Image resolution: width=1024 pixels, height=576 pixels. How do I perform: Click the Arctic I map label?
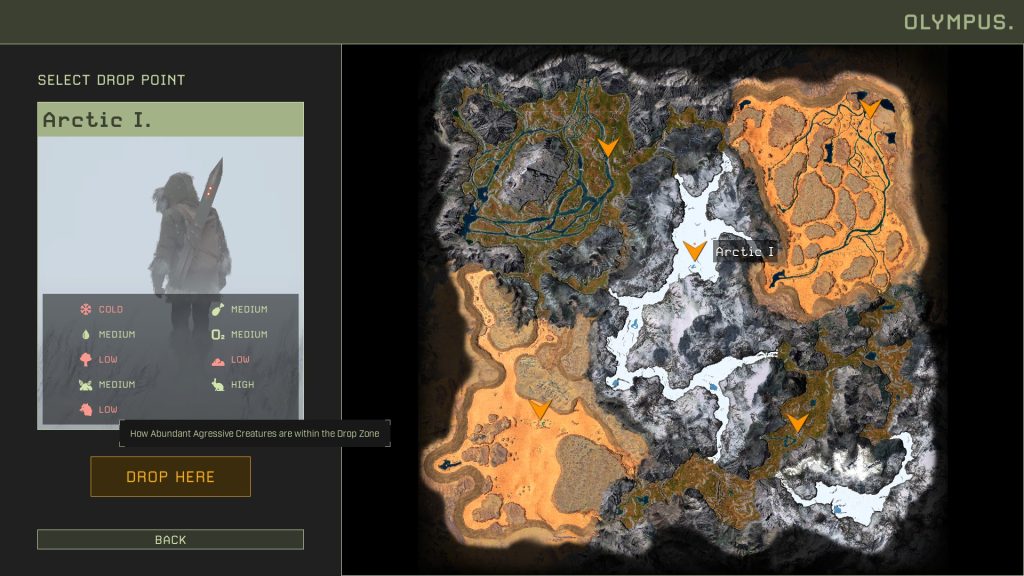pyautogui.click(x=744, y=251)
